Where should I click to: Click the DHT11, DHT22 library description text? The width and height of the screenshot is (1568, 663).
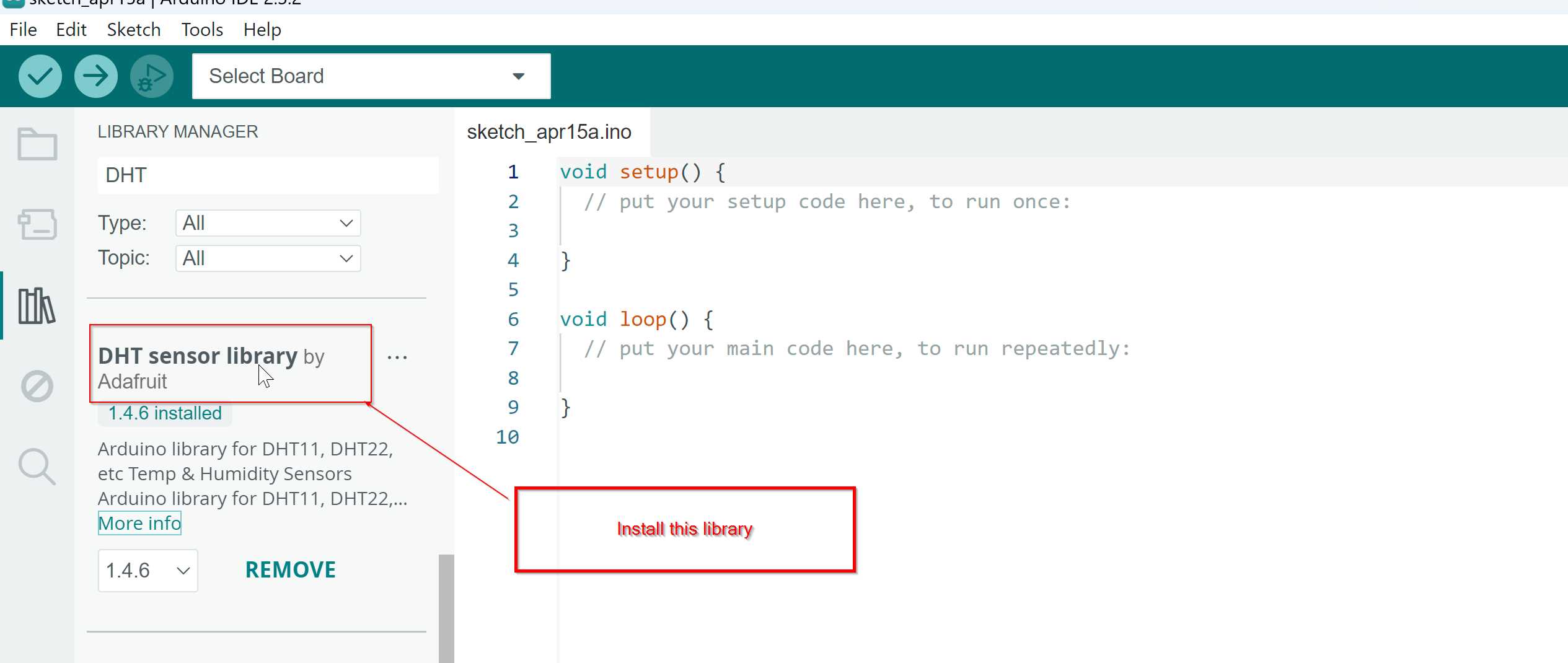tap(252, 473)
